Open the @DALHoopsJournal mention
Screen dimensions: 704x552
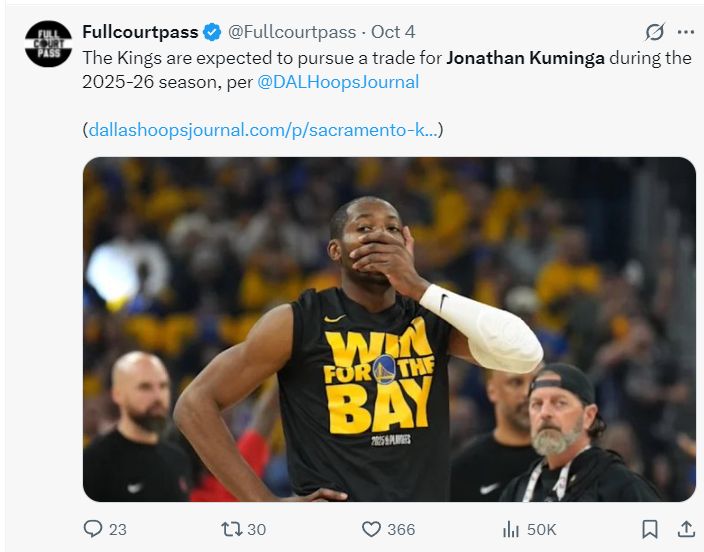tap(339, 82)
